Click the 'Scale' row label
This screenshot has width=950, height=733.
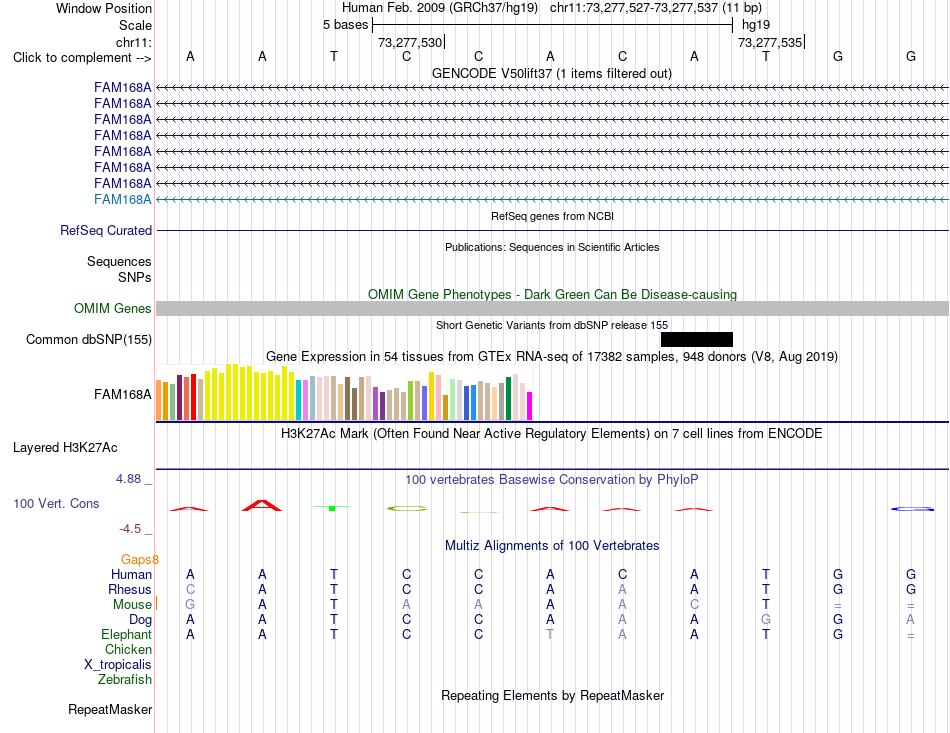coord(135,25)
